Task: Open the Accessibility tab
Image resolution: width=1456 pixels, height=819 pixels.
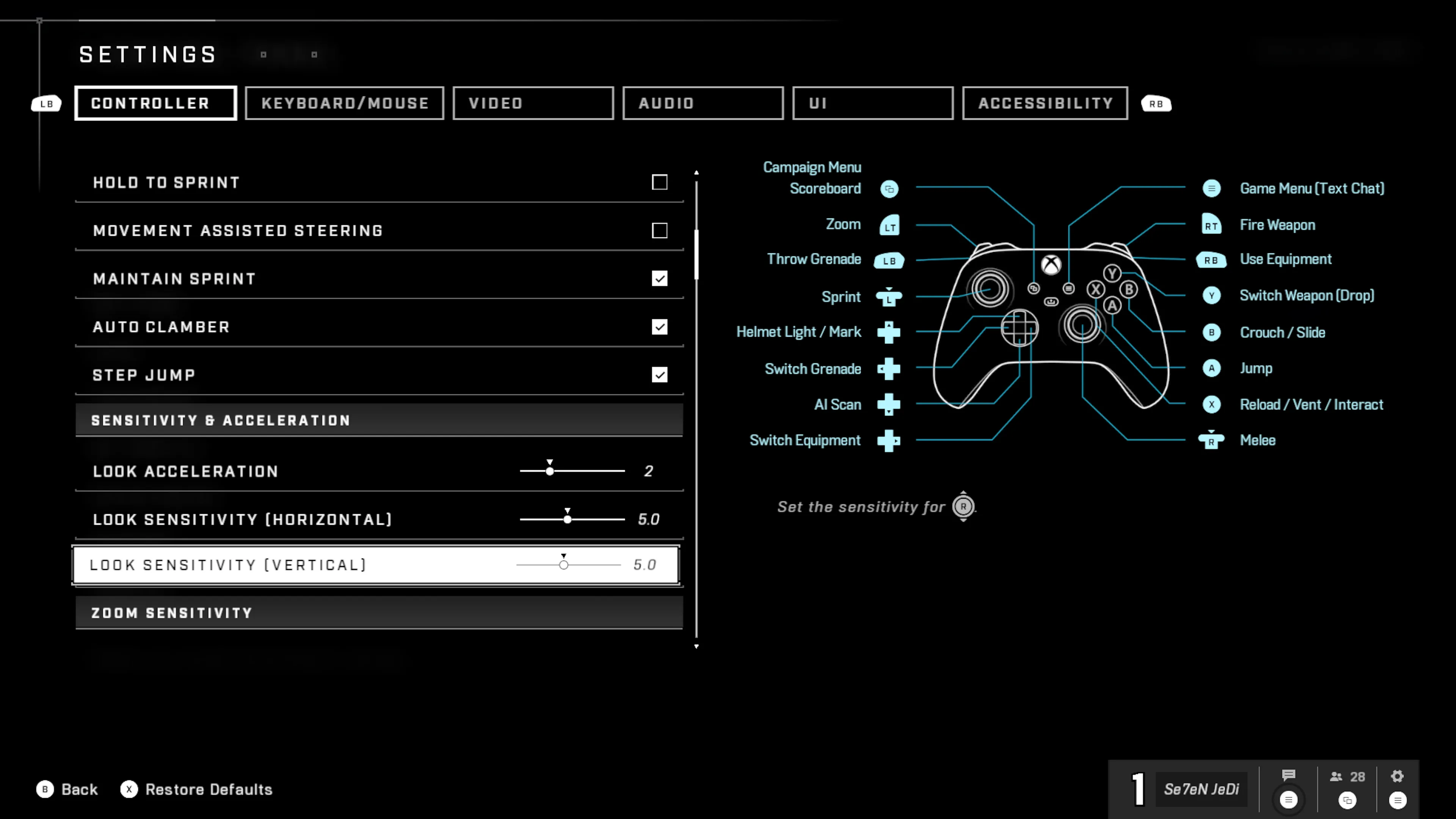Action: click(x=1045, y=104)
